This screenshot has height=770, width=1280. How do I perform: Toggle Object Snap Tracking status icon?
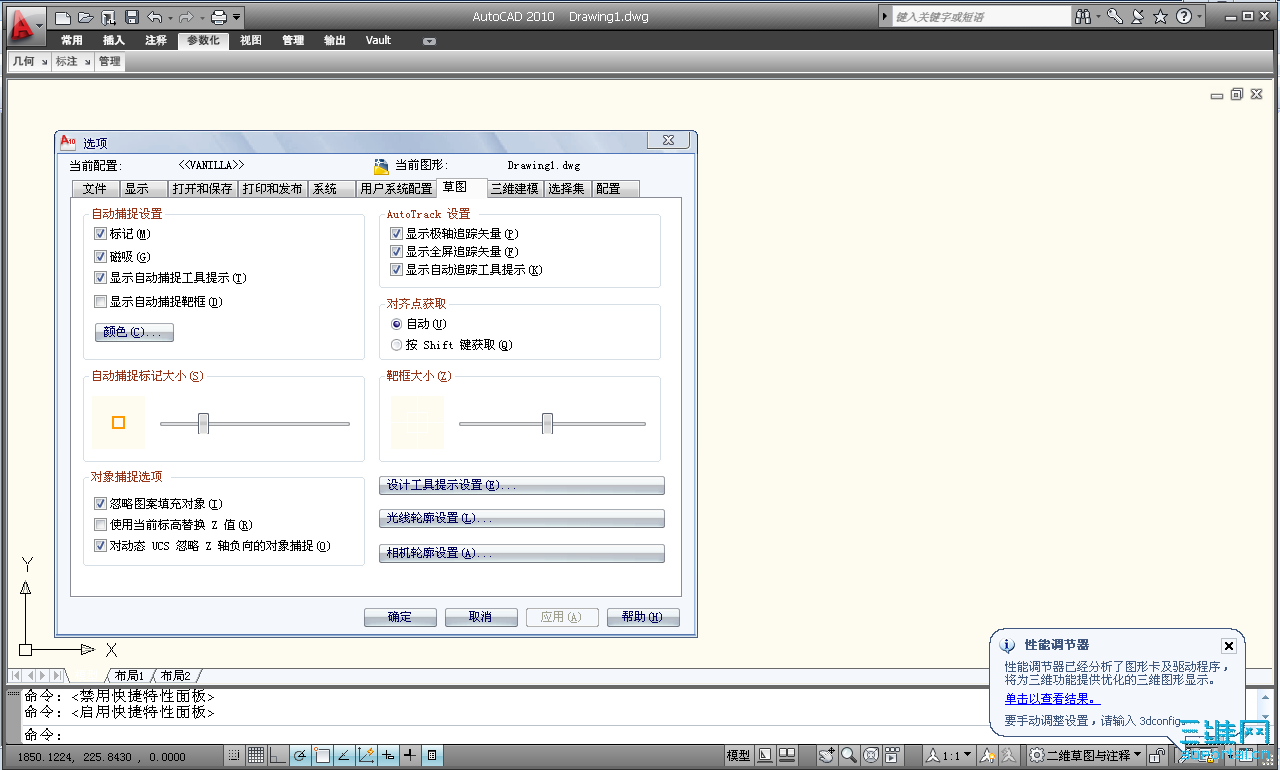344,755
